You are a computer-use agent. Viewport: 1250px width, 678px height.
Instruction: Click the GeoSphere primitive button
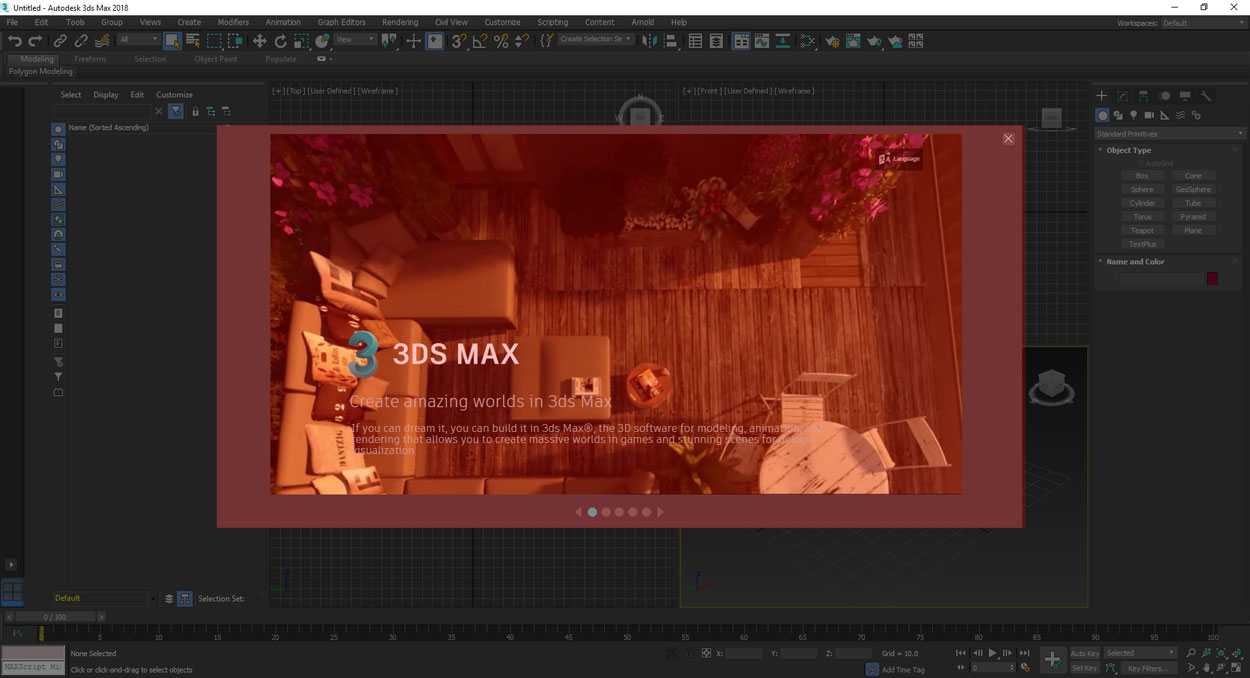(1193, 189)
